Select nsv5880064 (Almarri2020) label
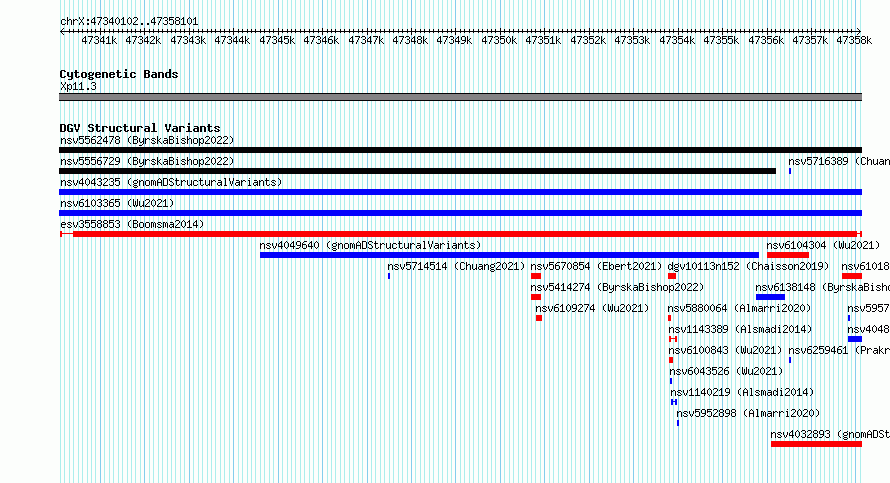890x483 pixels. [x=739, y=308]
